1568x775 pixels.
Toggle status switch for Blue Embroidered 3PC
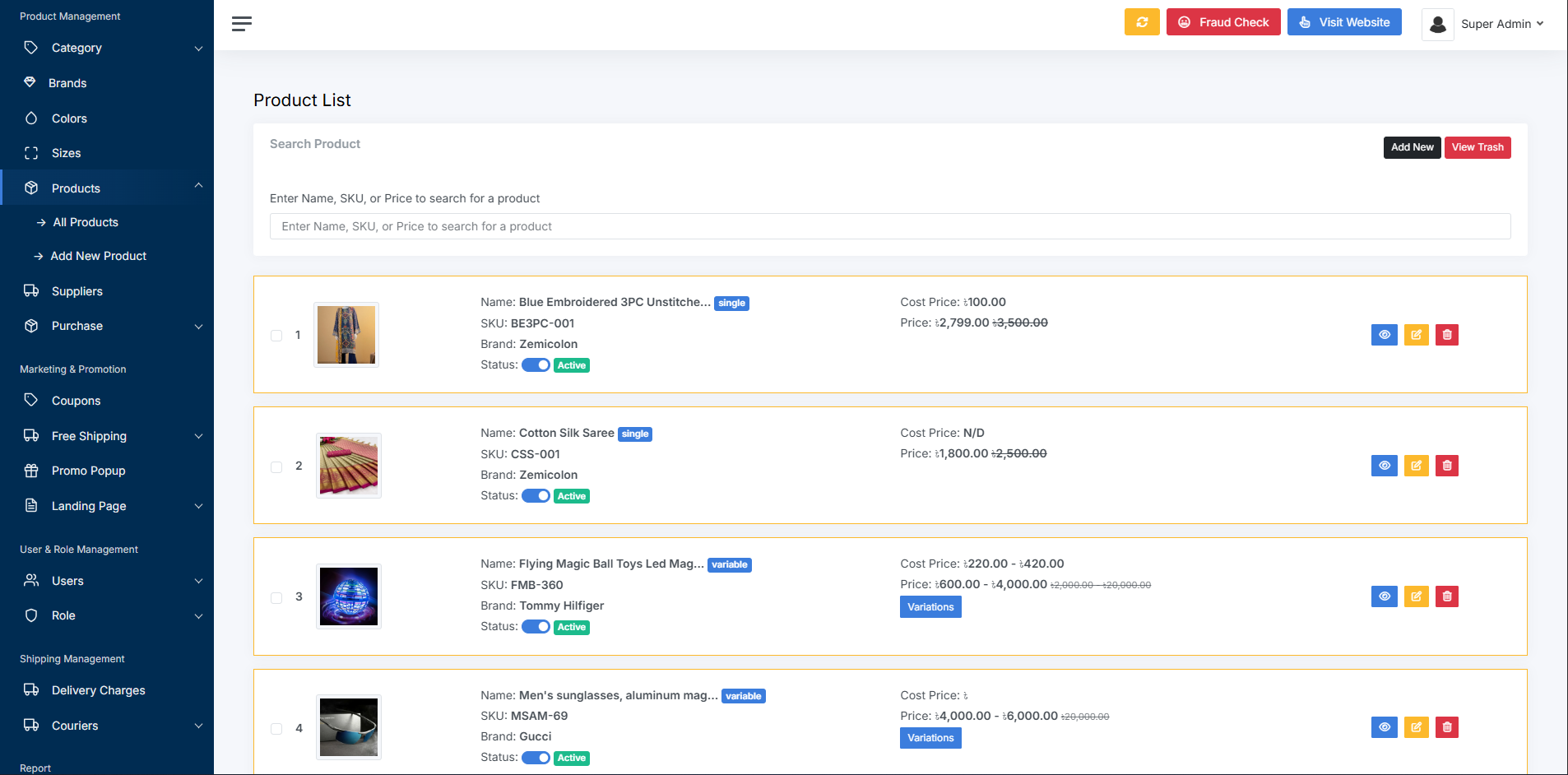[536, 365]
